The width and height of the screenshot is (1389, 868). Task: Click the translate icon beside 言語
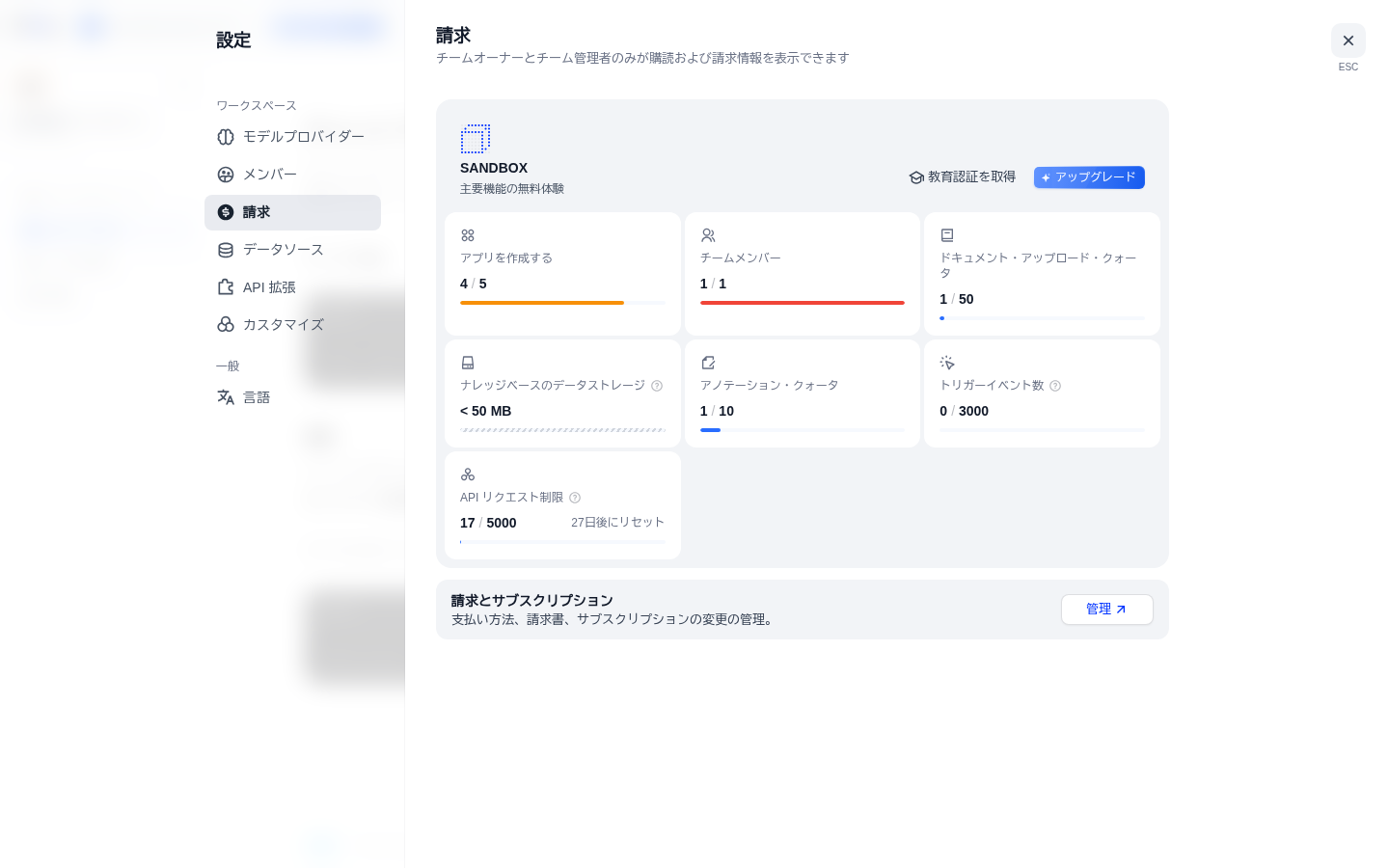226,397
